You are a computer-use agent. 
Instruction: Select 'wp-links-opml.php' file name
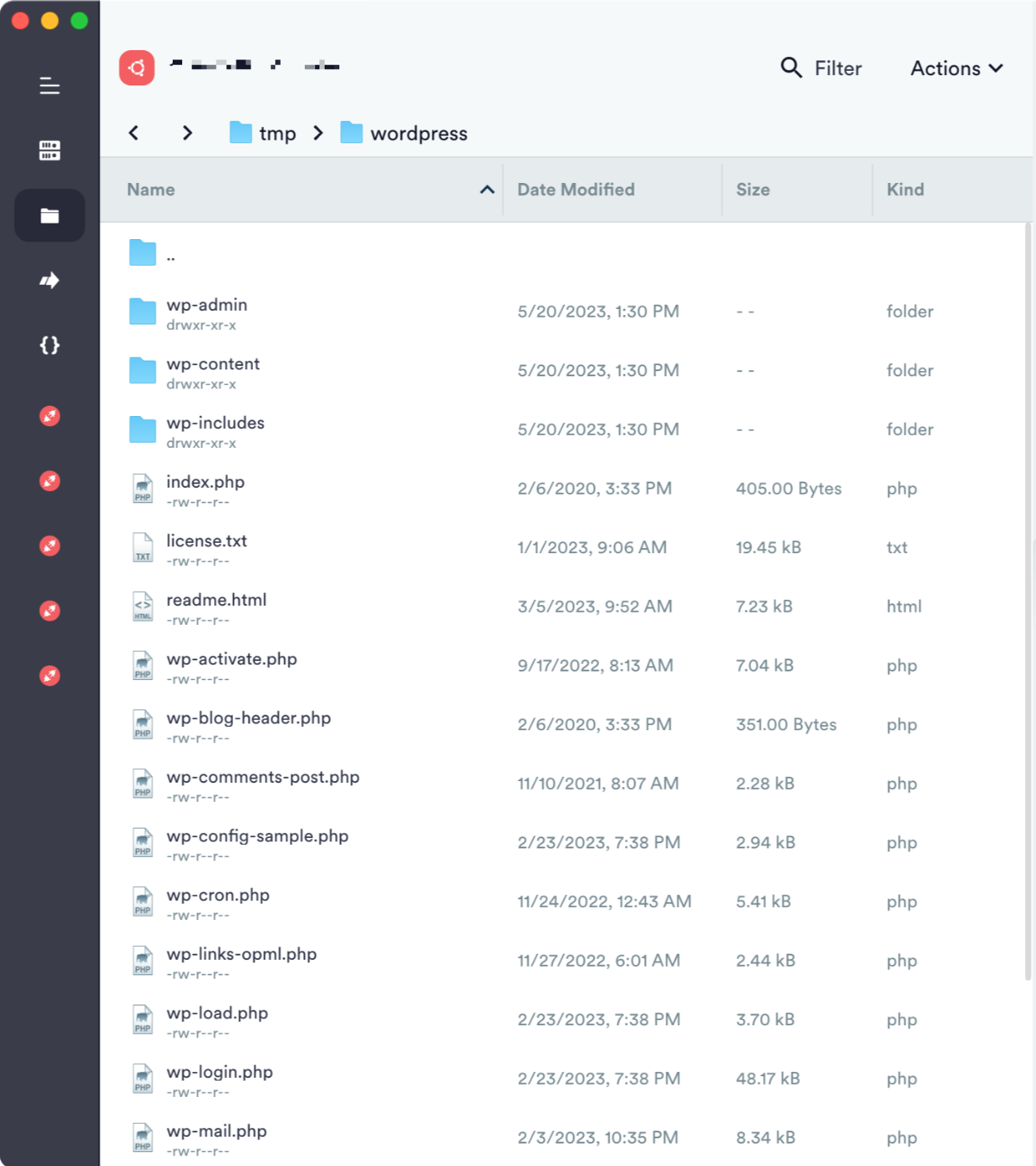point(242,954)
